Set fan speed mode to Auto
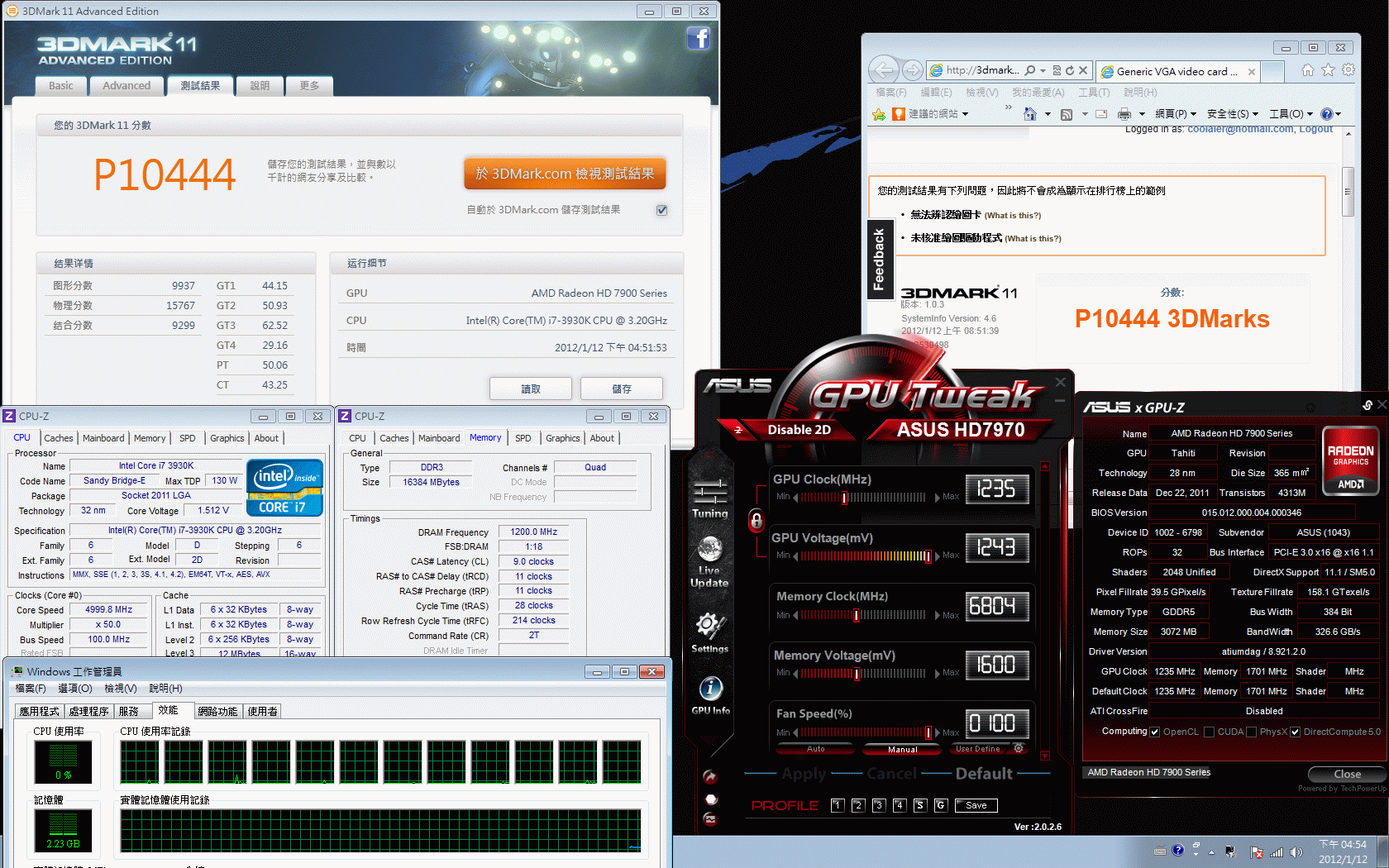Screen dimensions: 1389x868 [816, 749]
